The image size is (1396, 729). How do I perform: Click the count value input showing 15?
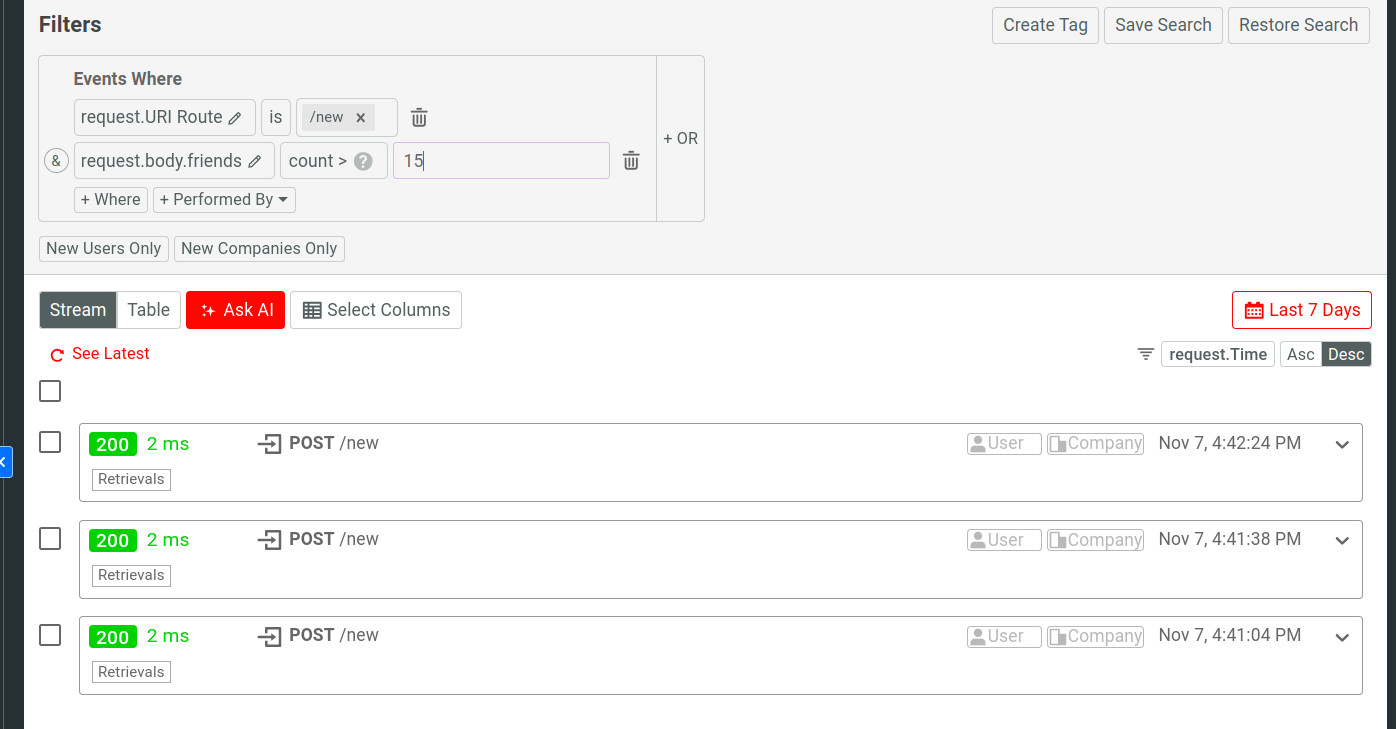[500, 160]
